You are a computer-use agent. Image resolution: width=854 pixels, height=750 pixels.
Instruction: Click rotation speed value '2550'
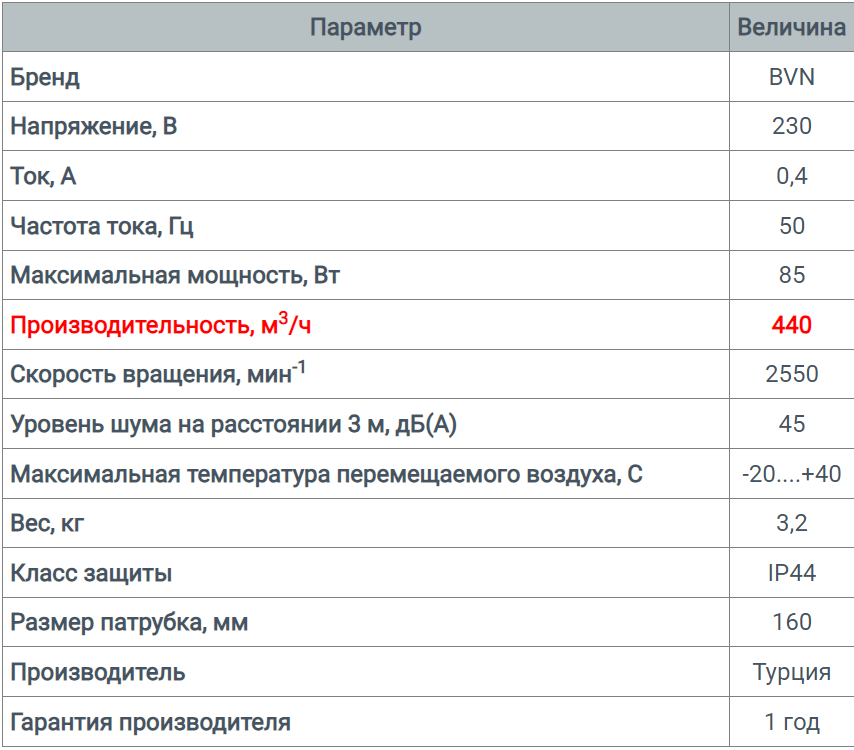point(791,374)
